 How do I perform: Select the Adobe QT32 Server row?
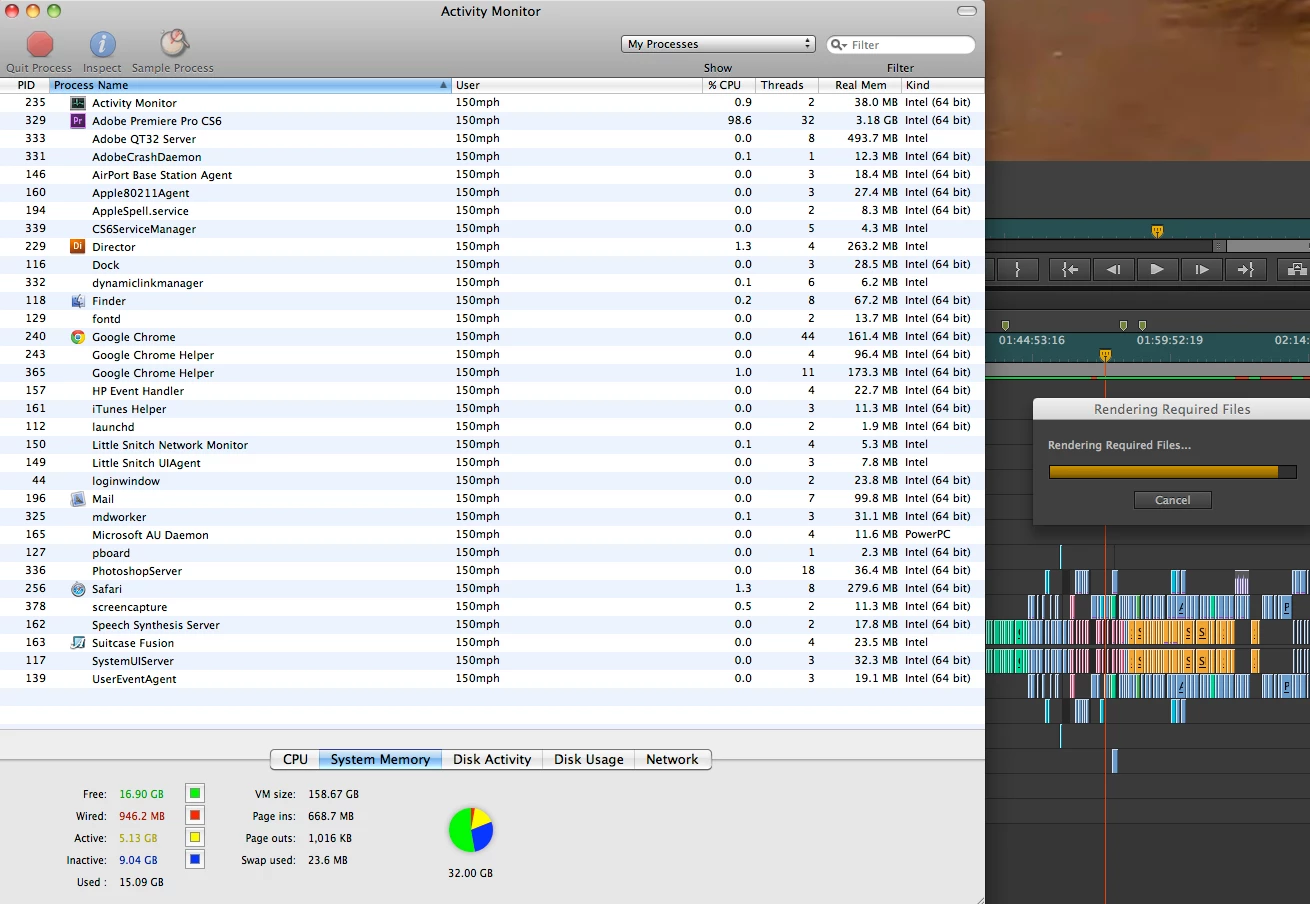click(492, 139)
